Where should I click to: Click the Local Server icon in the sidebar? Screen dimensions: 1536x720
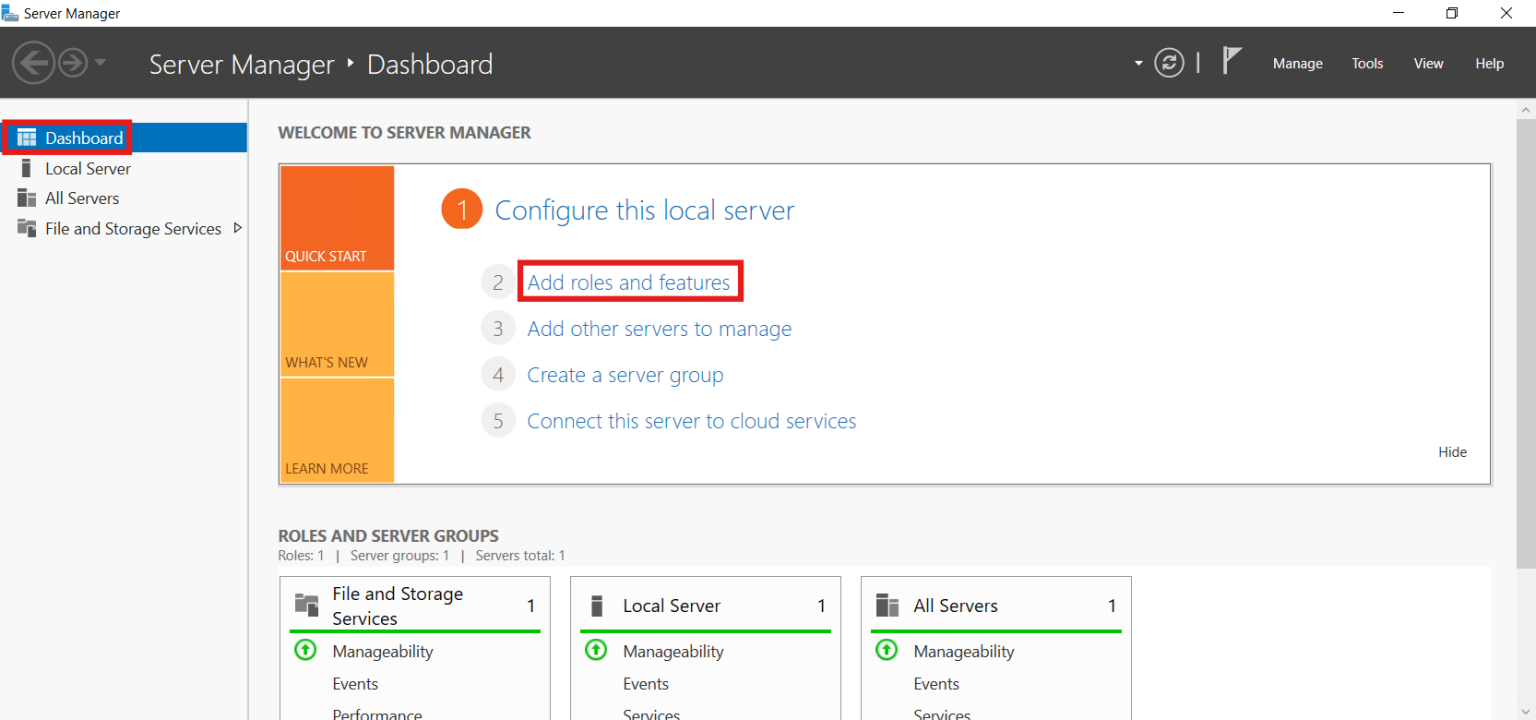pyautogui.click(x=27, y=168)
